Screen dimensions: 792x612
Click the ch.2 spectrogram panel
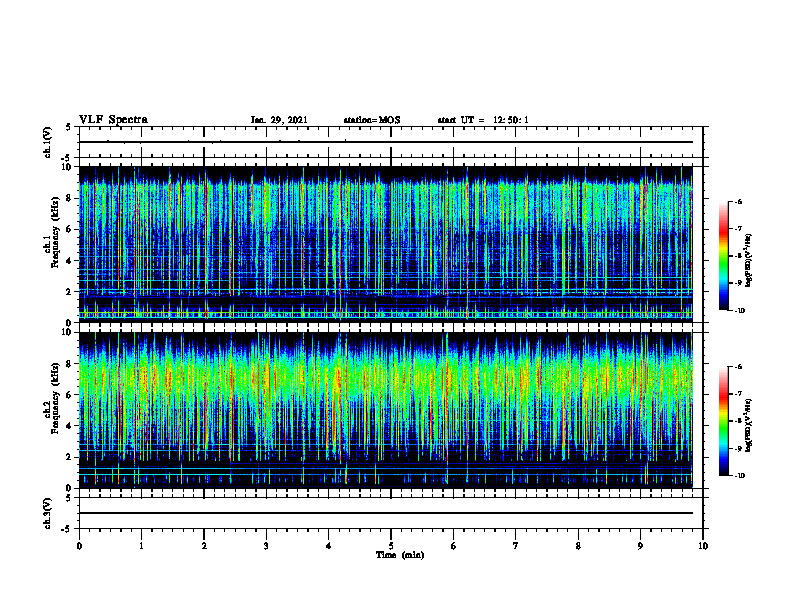386,410
